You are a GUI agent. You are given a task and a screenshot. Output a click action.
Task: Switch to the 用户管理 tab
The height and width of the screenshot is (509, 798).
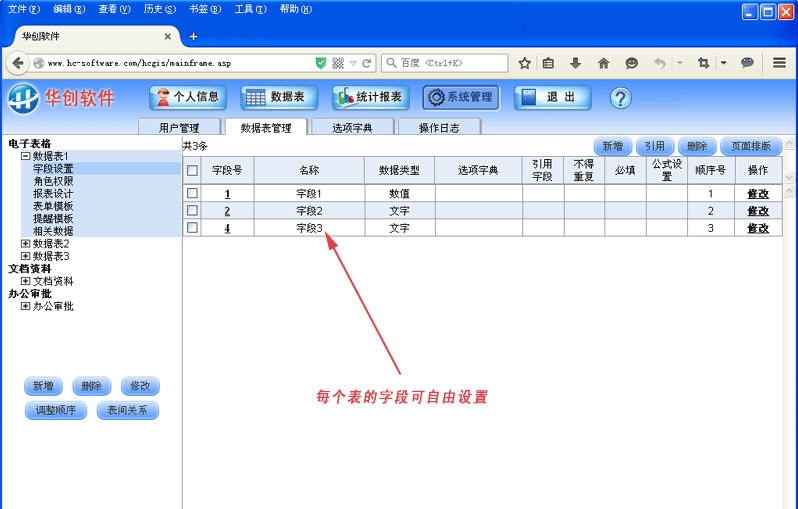coord(179,127)
